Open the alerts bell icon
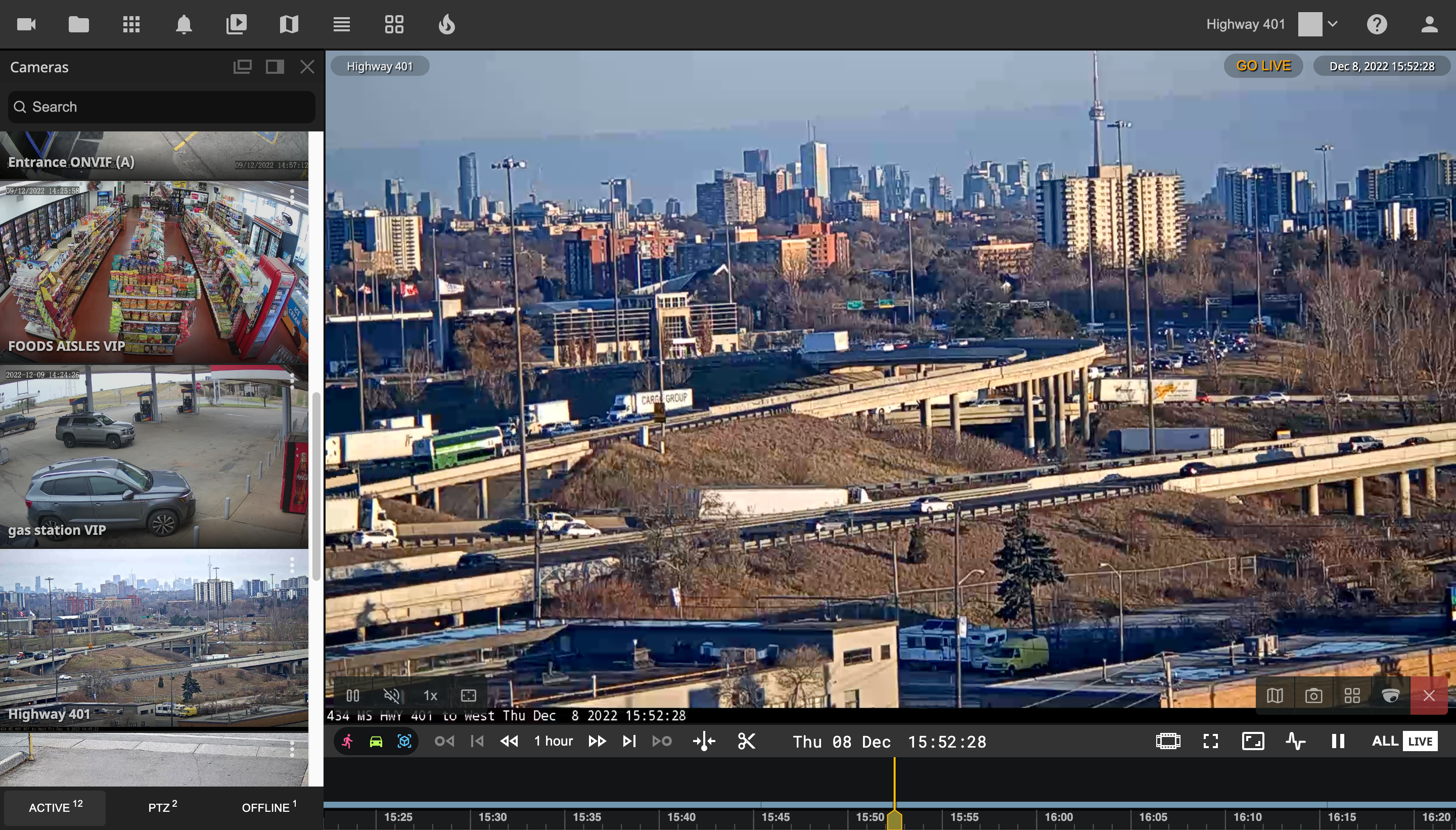1456x830 pixels. tap(184, 24)
